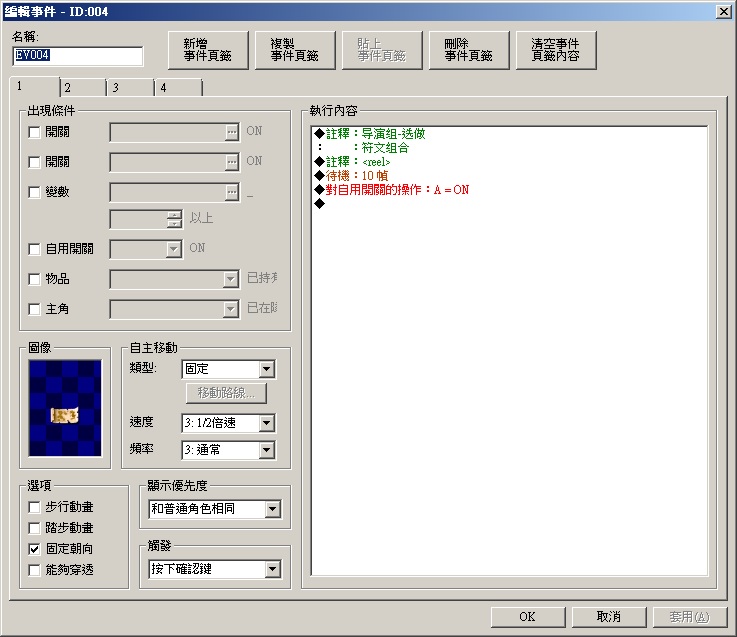Screen dimensions: 737x637
Task: Toggle the 步行動畫 option
Action: 34,507
